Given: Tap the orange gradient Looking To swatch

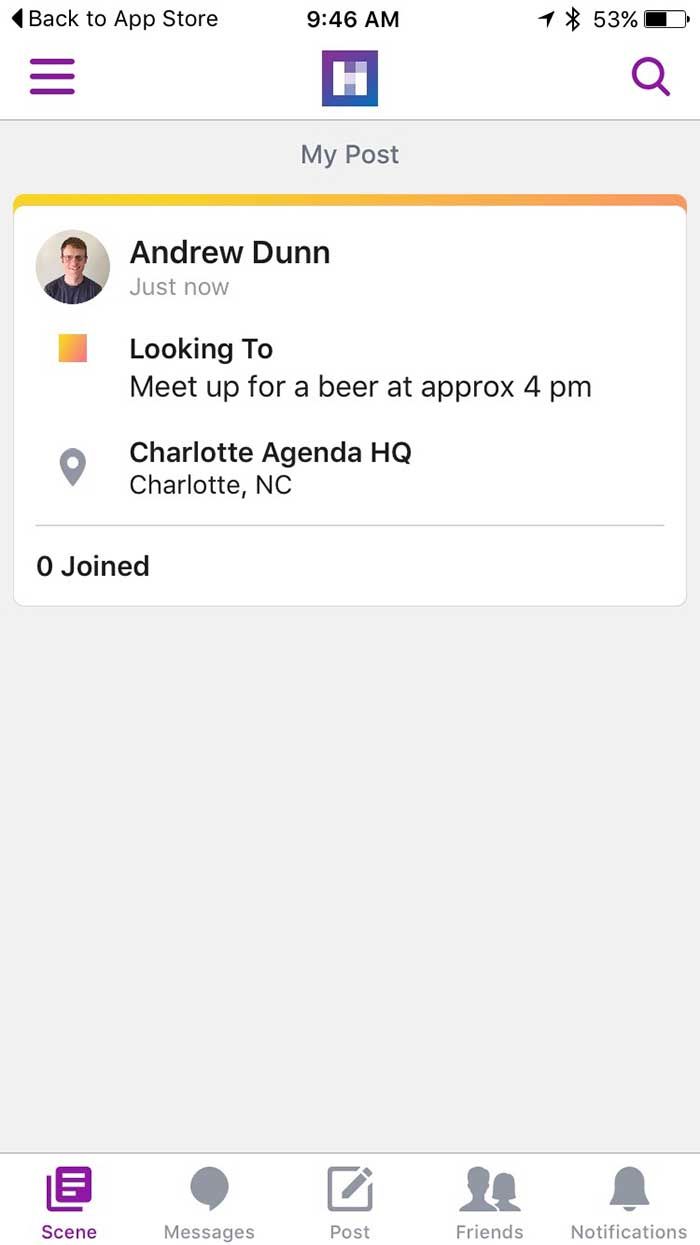Looking at the screenshot, I should 72,349.
